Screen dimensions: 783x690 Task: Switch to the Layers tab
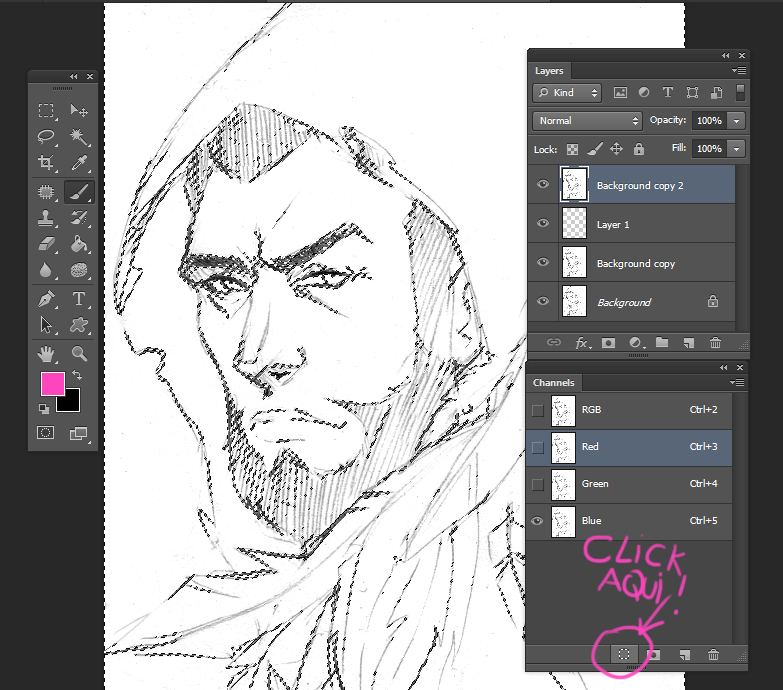(x=549, y=71)
